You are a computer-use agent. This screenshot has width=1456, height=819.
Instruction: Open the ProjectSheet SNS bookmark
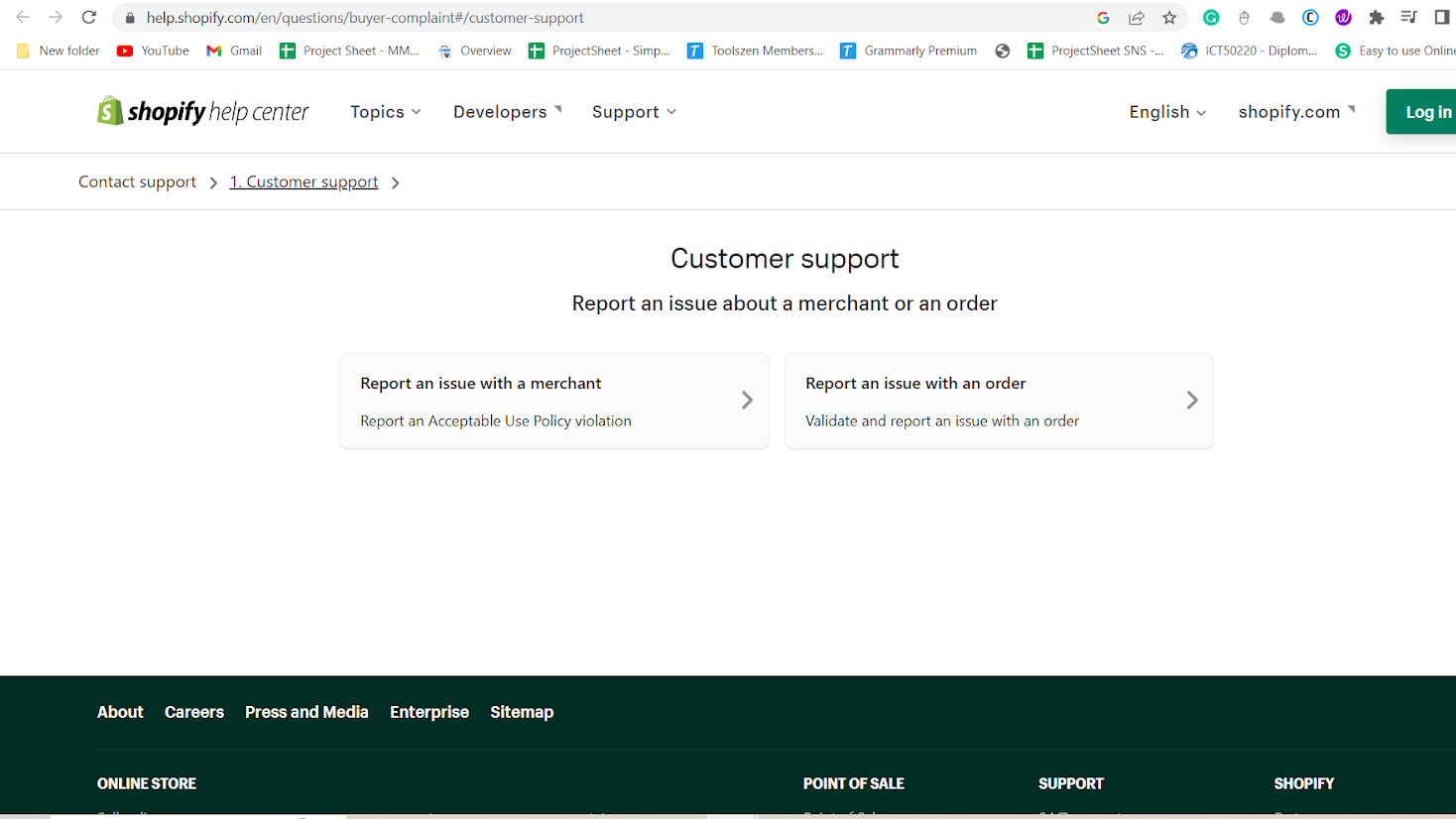click(1095, 51)
